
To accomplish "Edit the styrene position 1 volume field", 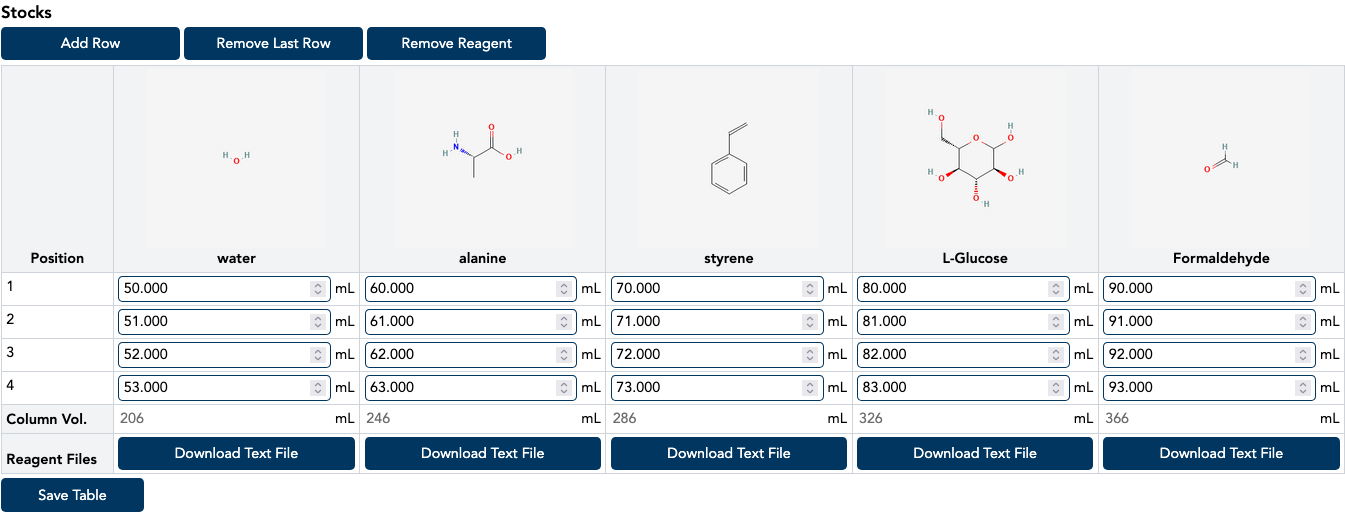I will pos(705,289).
